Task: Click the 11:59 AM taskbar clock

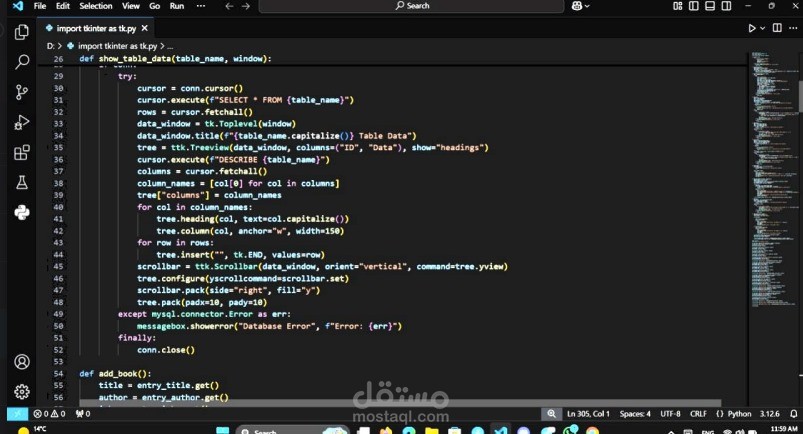Action: [784, 429]
